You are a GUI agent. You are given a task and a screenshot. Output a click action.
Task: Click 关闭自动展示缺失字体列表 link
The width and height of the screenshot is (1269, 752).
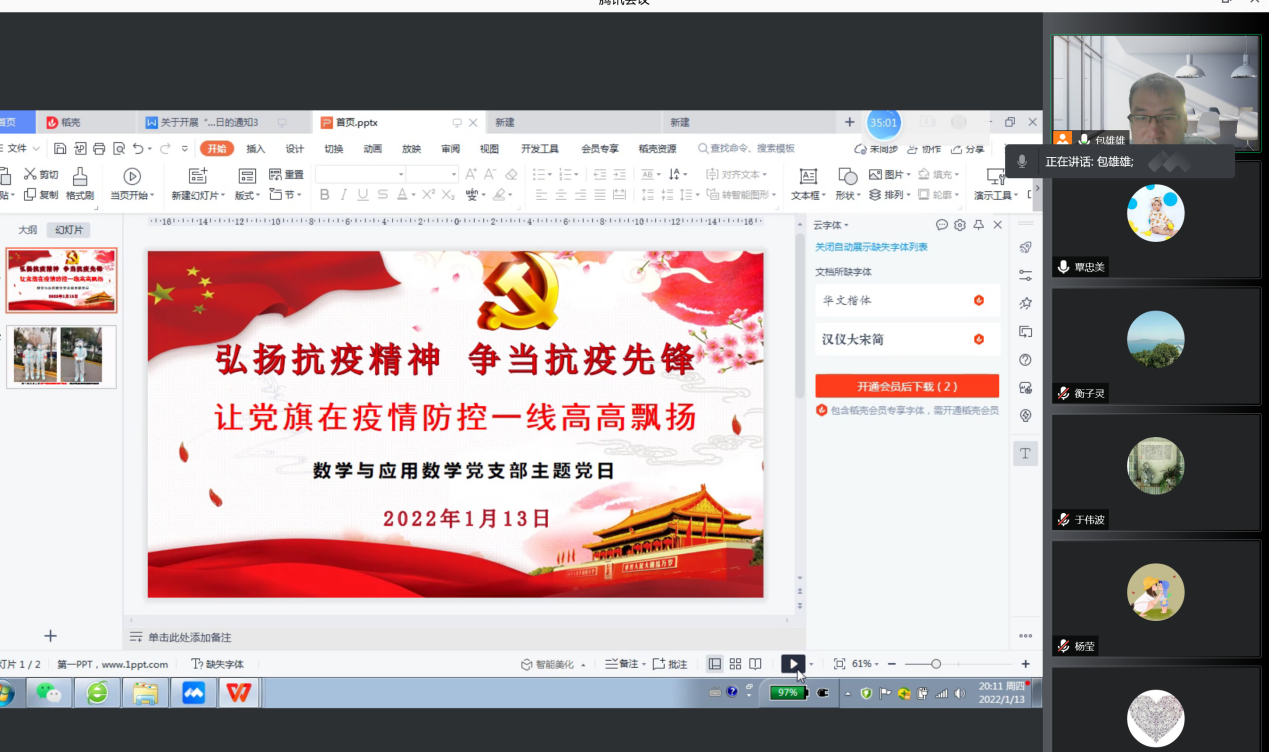click(871, 247)
